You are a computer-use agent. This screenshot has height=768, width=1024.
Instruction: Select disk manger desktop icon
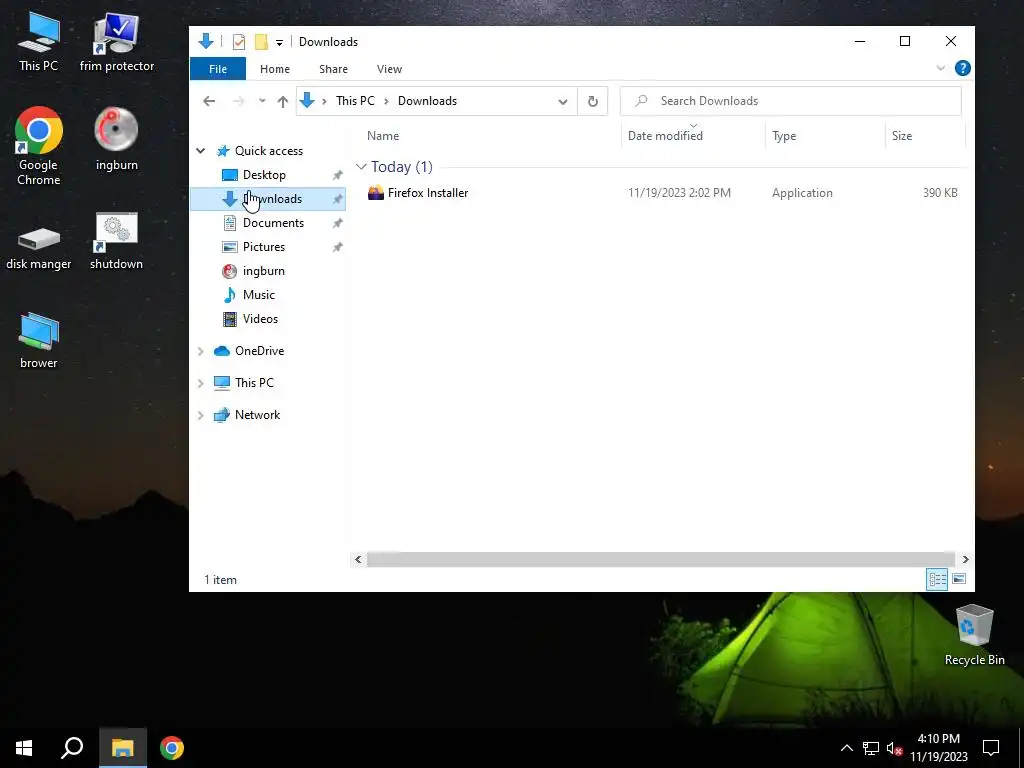tap(39, 247)
